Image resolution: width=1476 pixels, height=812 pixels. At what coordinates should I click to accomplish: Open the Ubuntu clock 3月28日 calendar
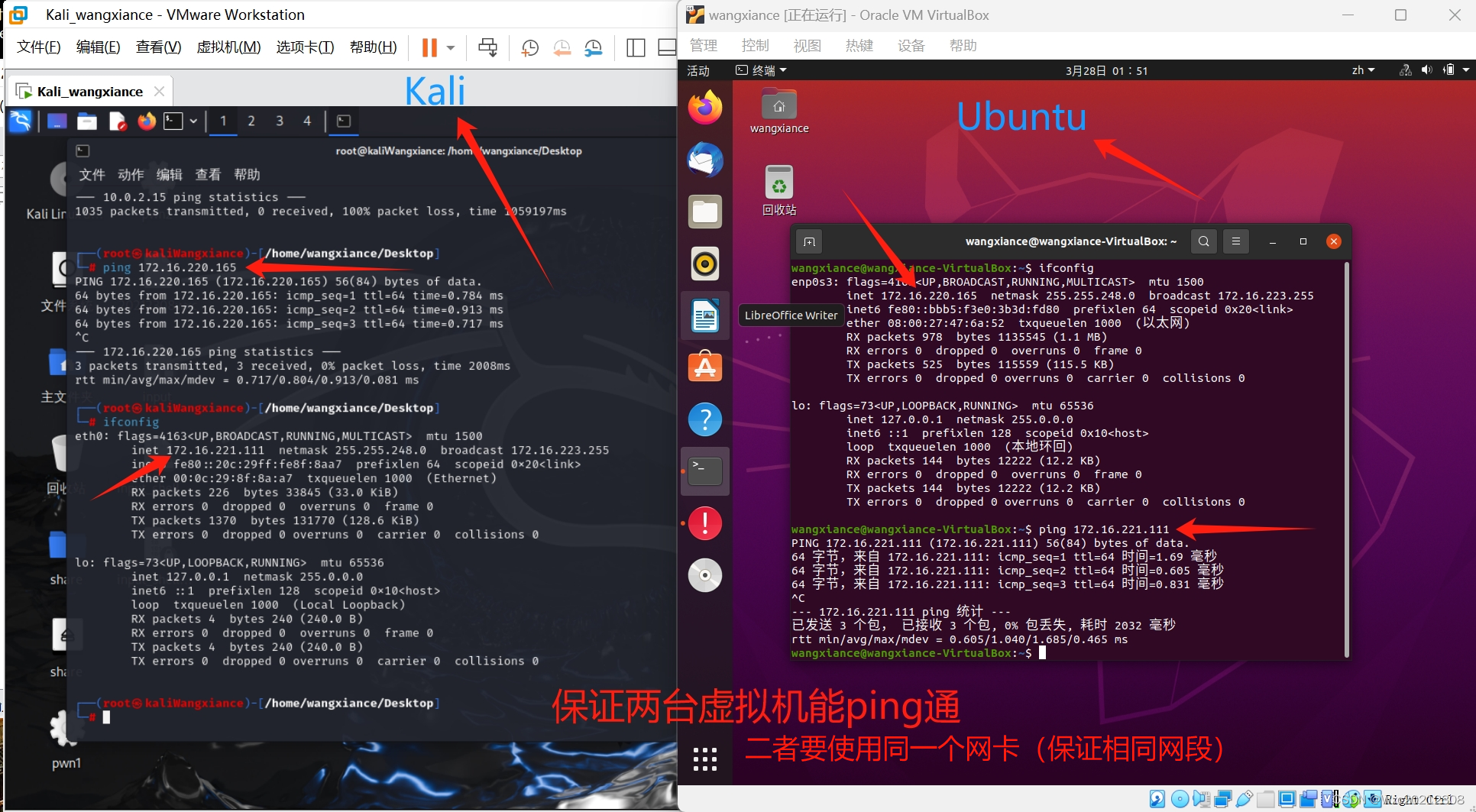1106,71
